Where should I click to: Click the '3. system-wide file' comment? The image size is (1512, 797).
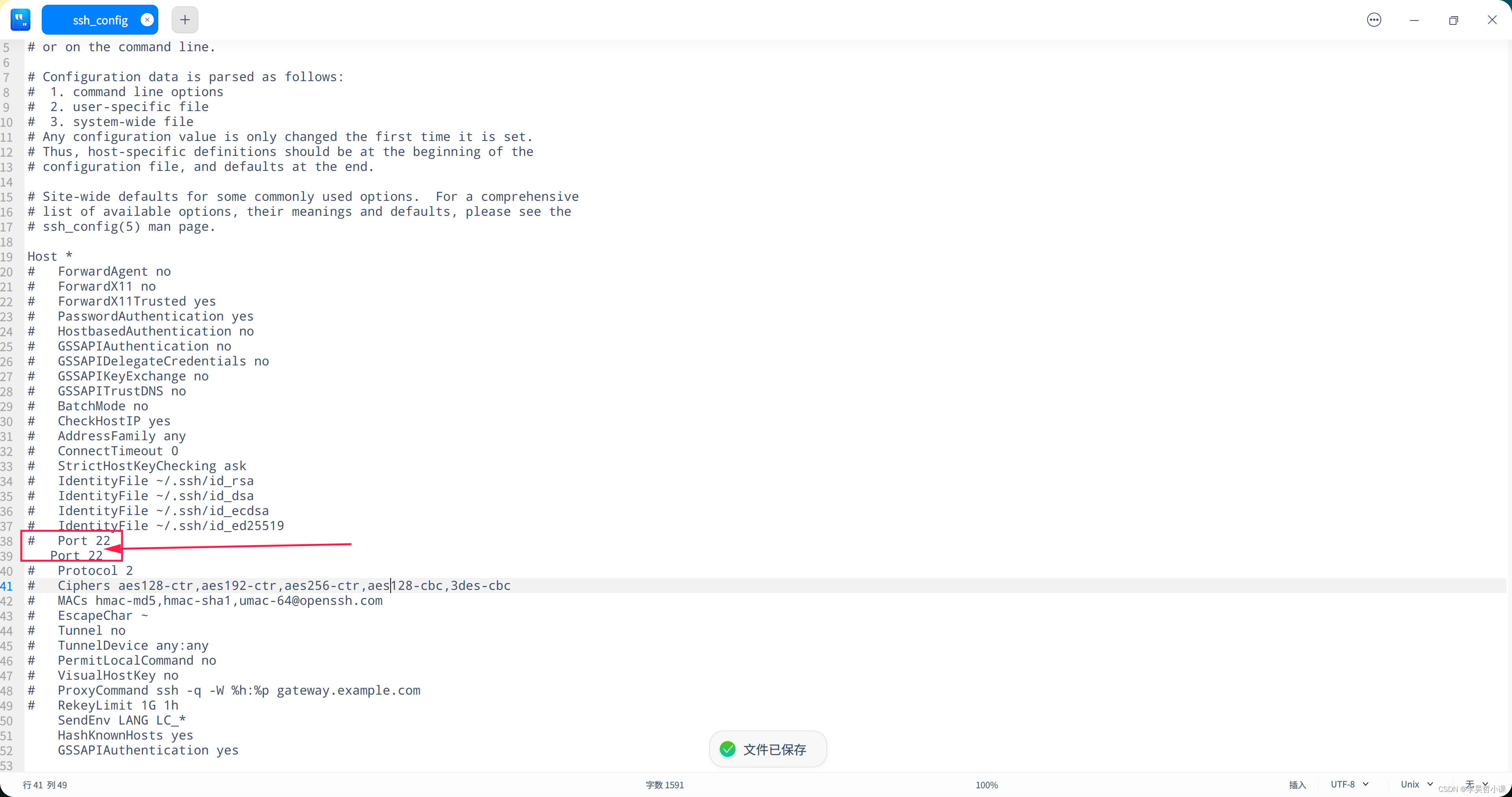110,122
